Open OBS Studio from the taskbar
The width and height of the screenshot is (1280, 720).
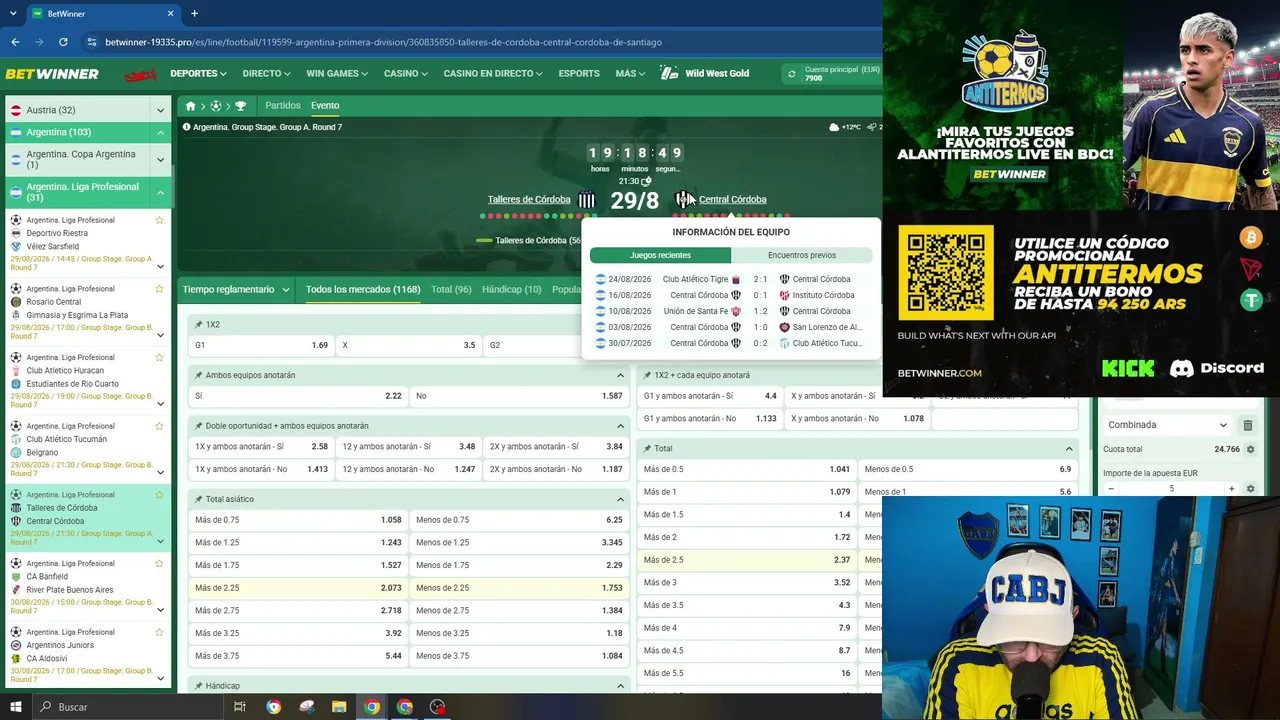437,707
